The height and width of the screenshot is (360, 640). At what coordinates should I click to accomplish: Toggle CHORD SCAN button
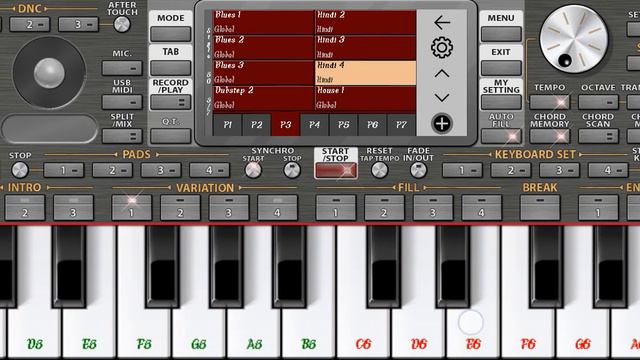(598, 136)
